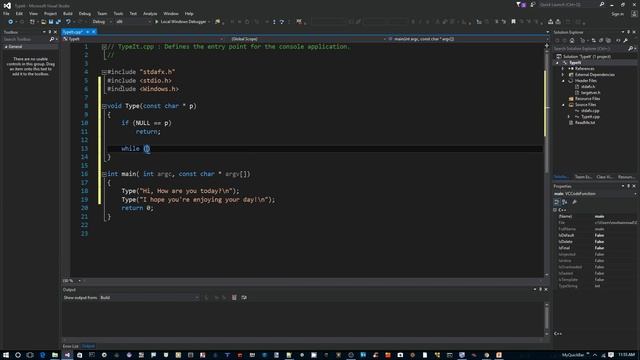640x360 pixels.
Task: Click the Quick Launch search magnifier
Action: pos(602,4)
